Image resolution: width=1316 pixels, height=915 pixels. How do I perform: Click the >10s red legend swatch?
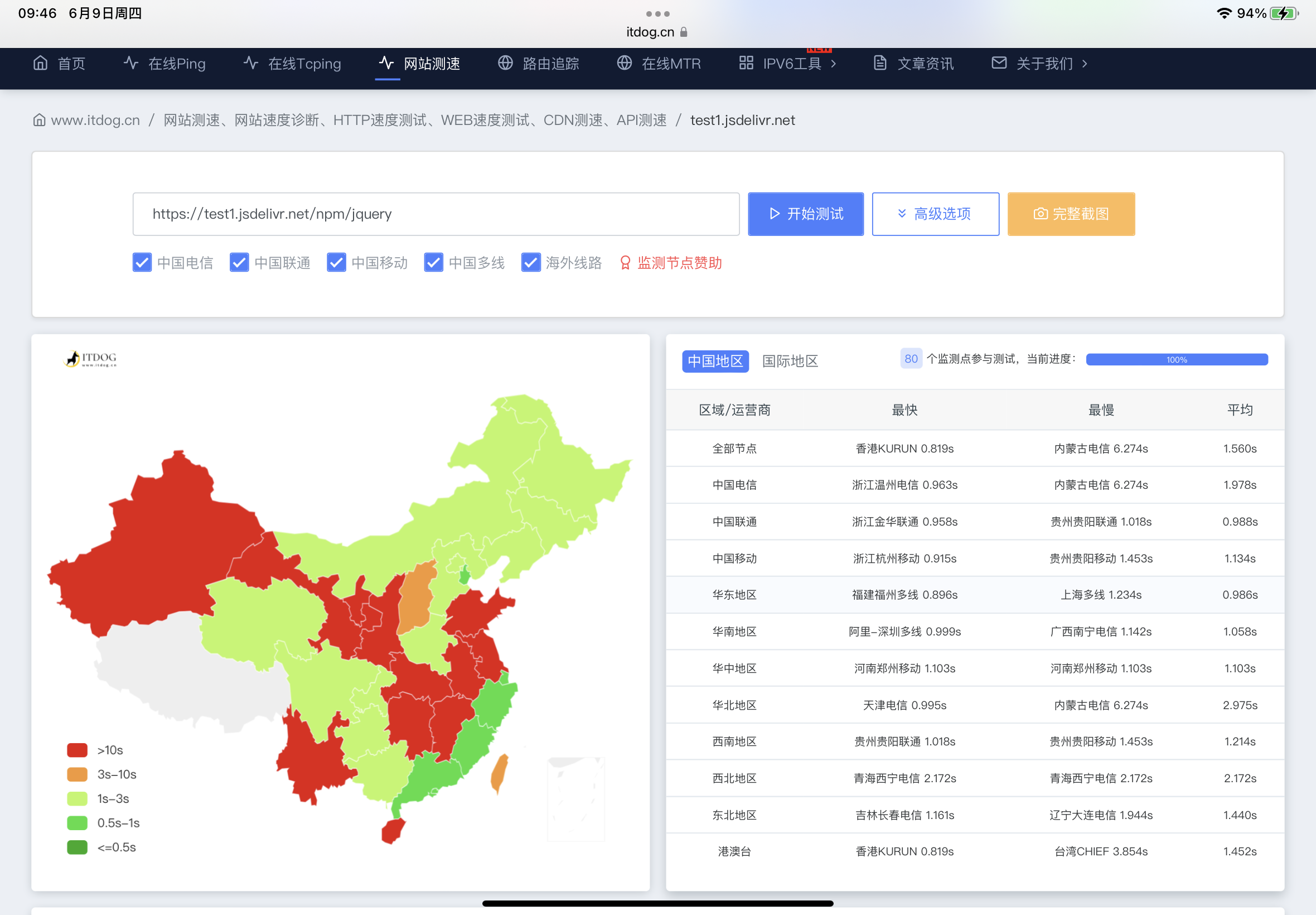77,750
